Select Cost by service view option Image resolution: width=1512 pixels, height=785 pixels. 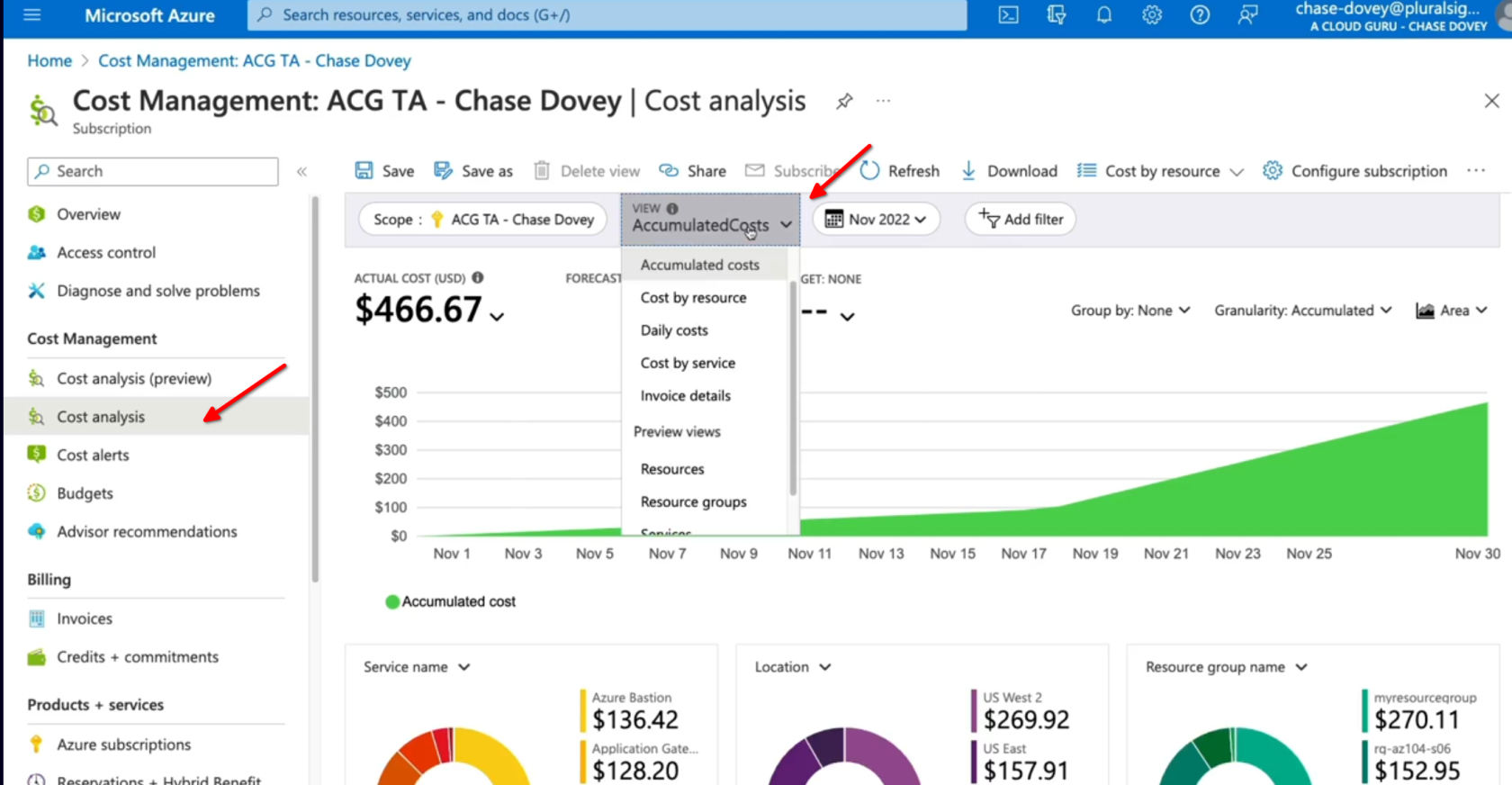point(688,363)
